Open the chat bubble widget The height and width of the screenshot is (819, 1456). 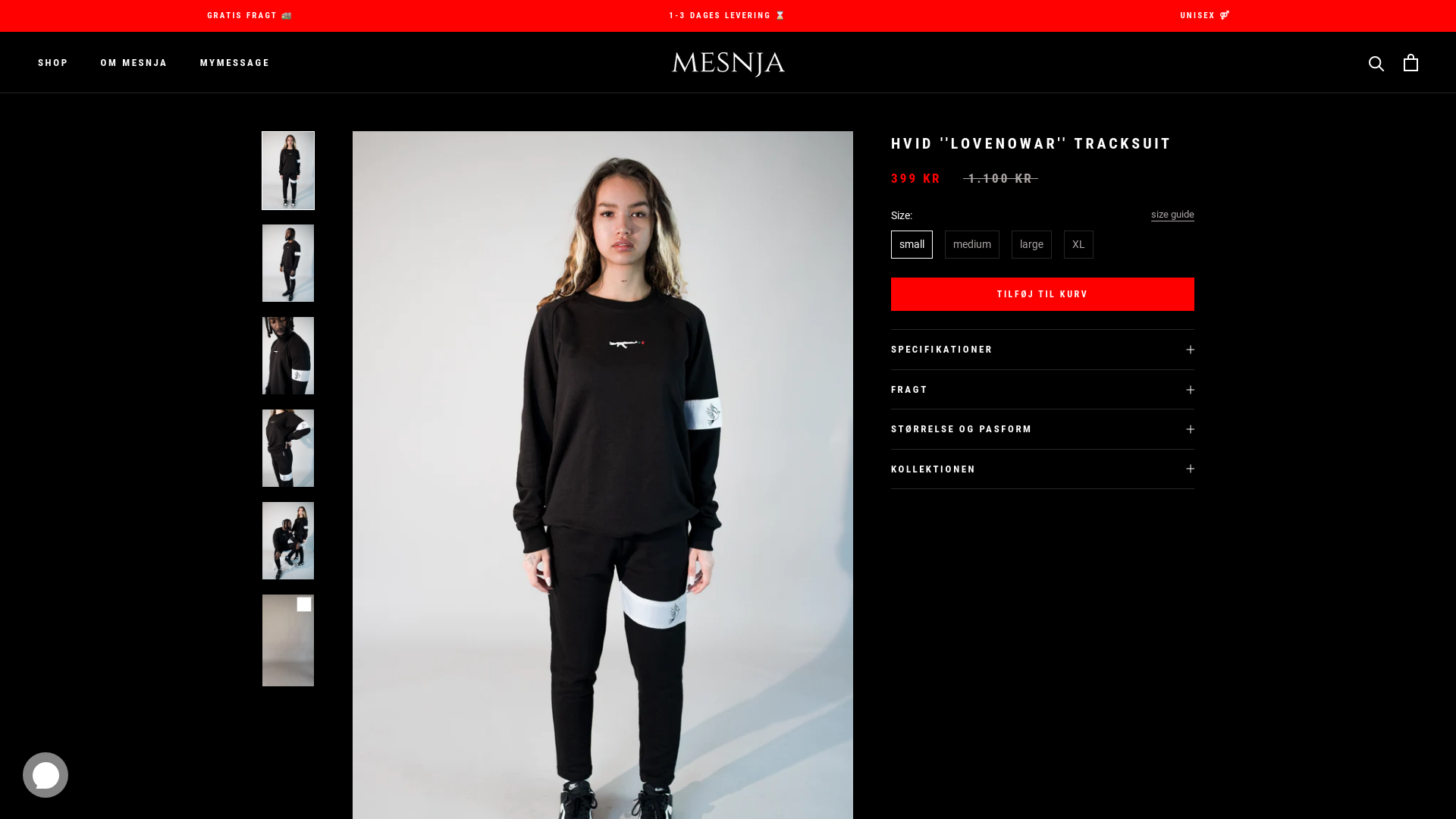pyautogui.click(x=45, y=775)
